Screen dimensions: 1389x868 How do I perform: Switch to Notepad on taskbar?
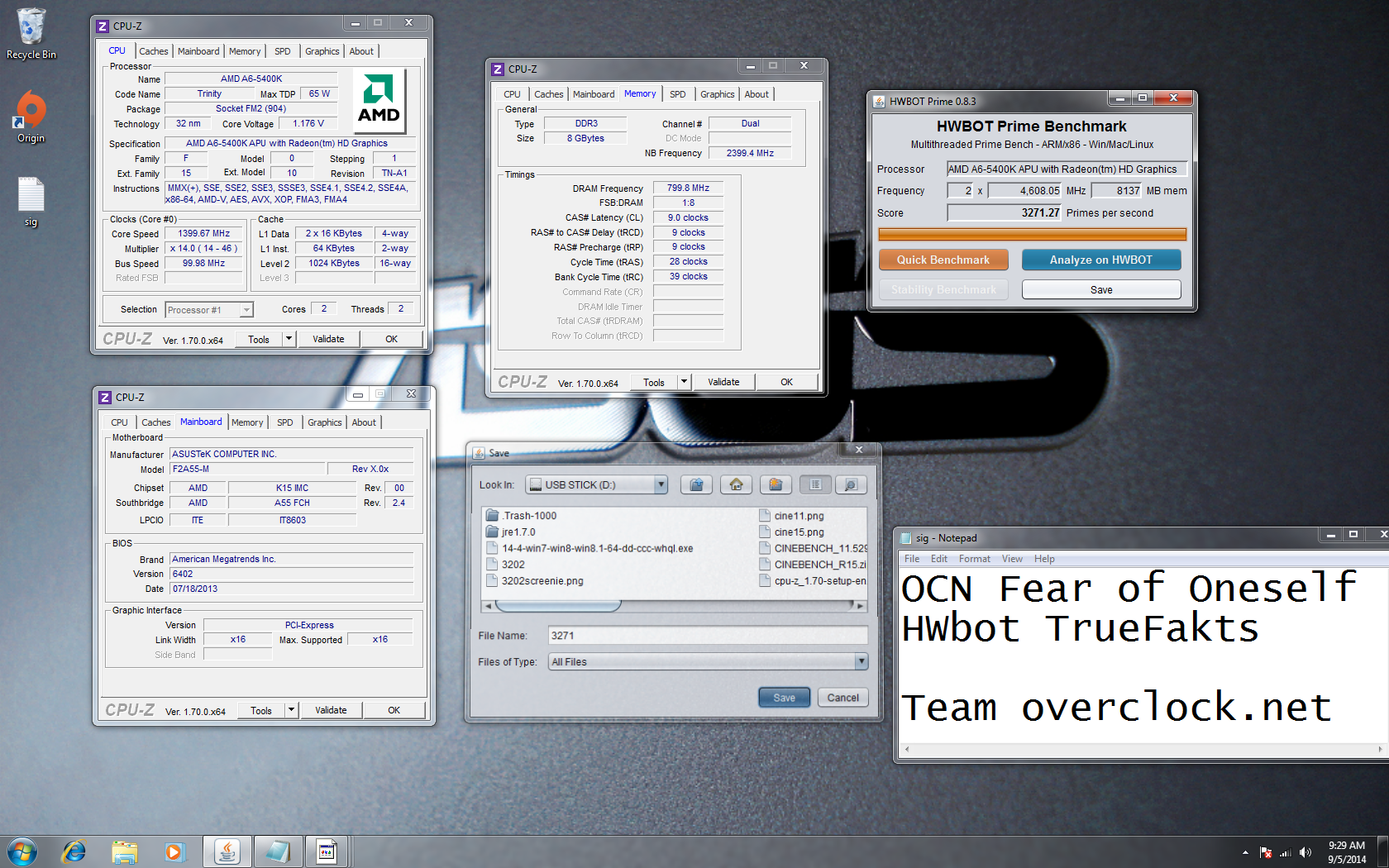coord(277,851)
